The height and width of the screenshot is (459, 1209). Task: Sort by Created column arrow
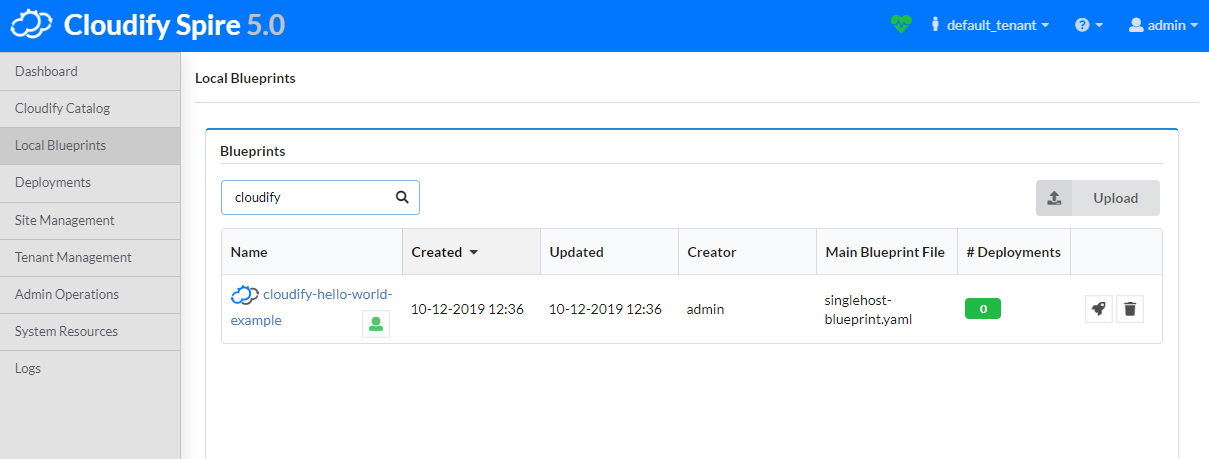click(x=473, y=252)
